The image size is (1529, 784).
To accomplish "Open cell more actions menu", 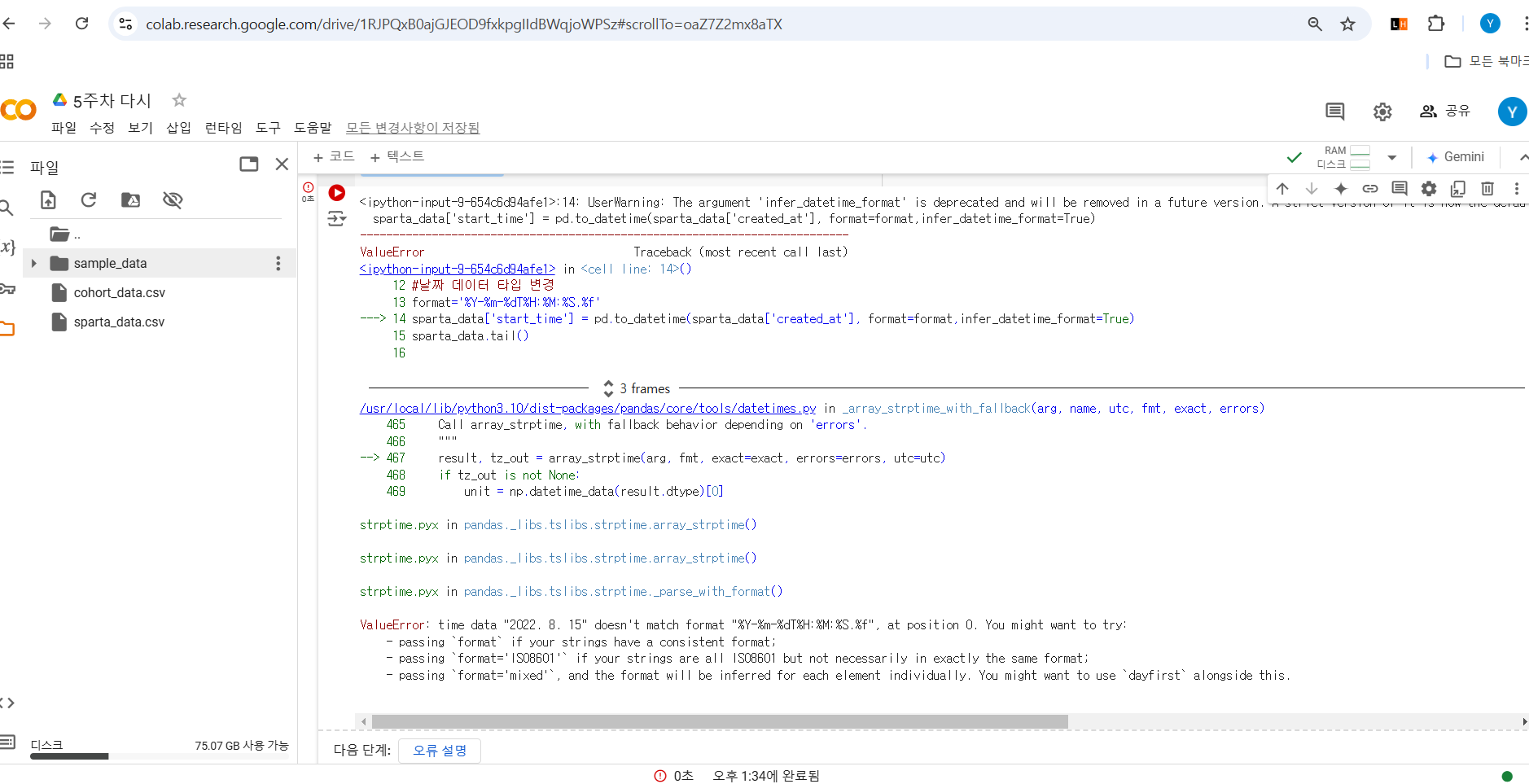I will click(1517, 189).
